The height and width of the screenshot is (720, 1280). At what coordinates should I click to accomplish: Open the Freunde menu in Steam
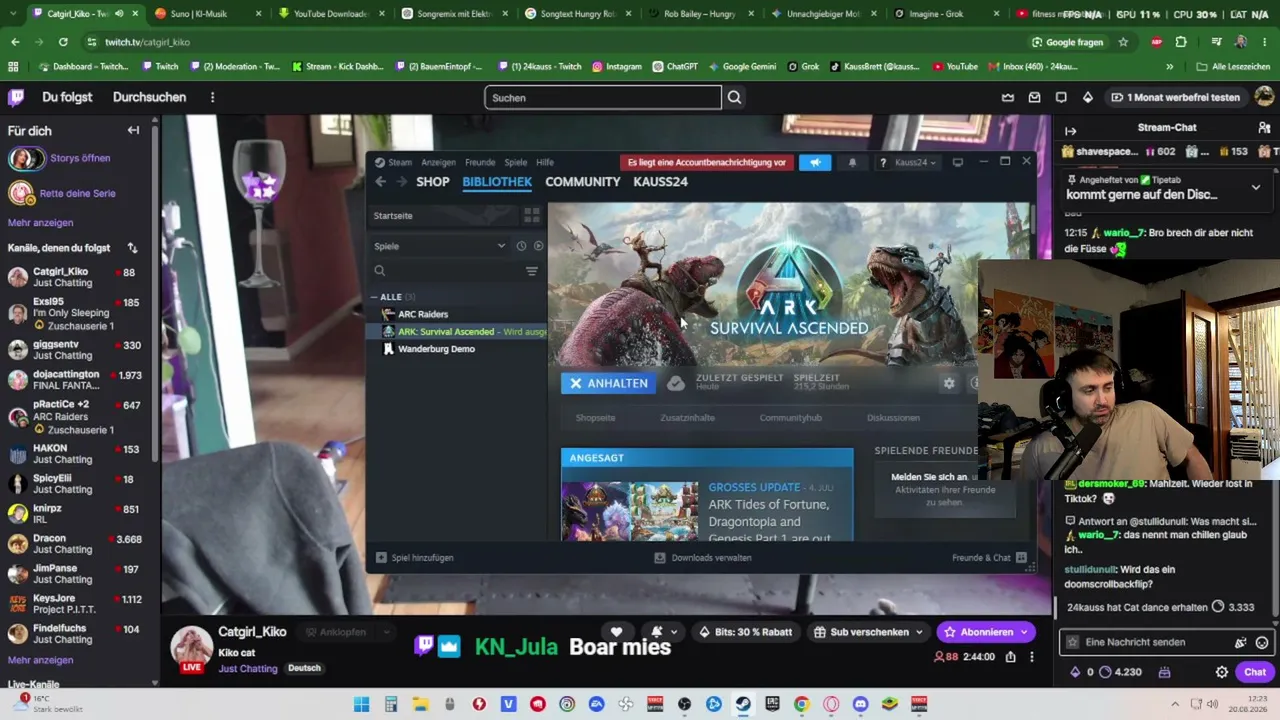tap(480, 162)
